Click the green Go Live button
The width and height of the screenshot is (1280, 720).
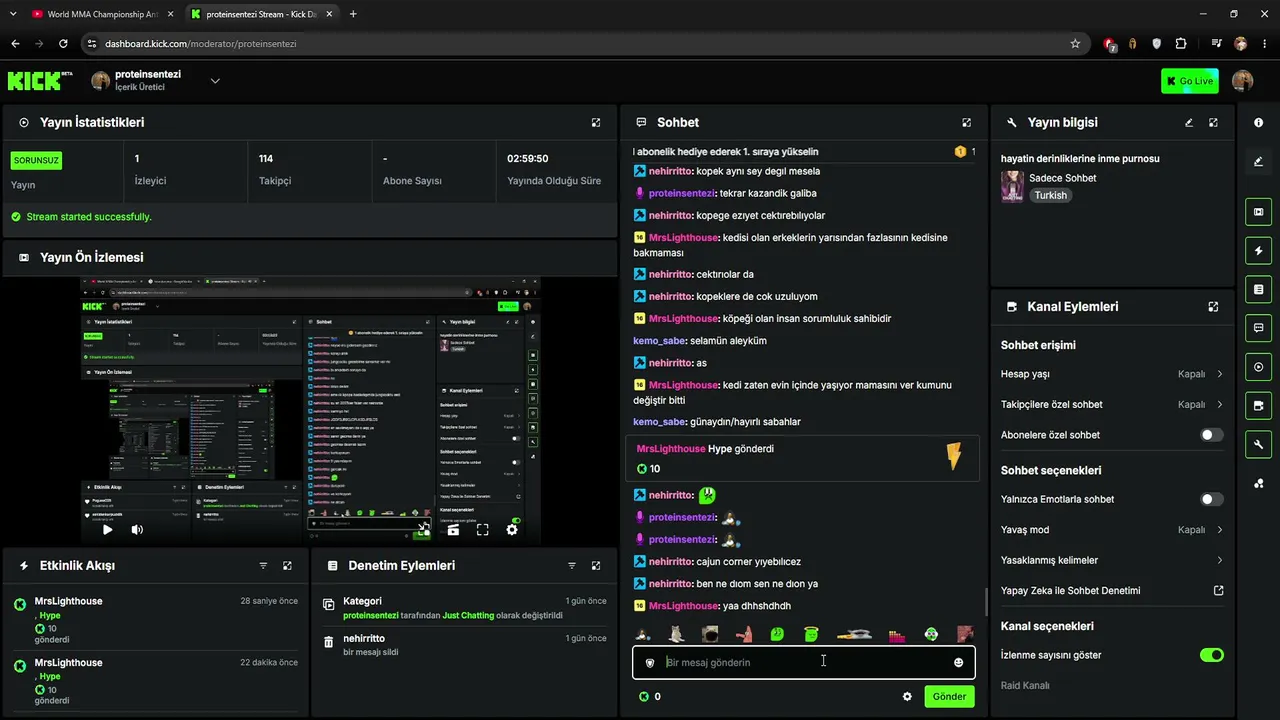point(1190,81)
